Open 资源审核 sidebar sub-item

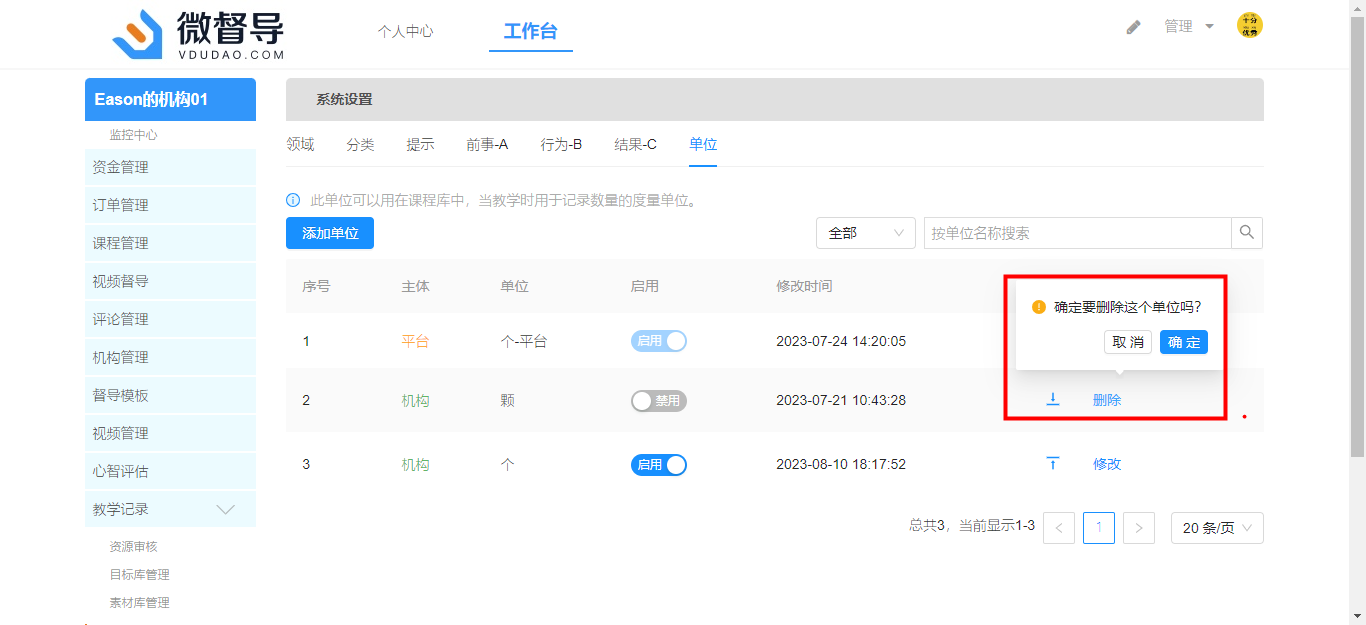(133, 546)
